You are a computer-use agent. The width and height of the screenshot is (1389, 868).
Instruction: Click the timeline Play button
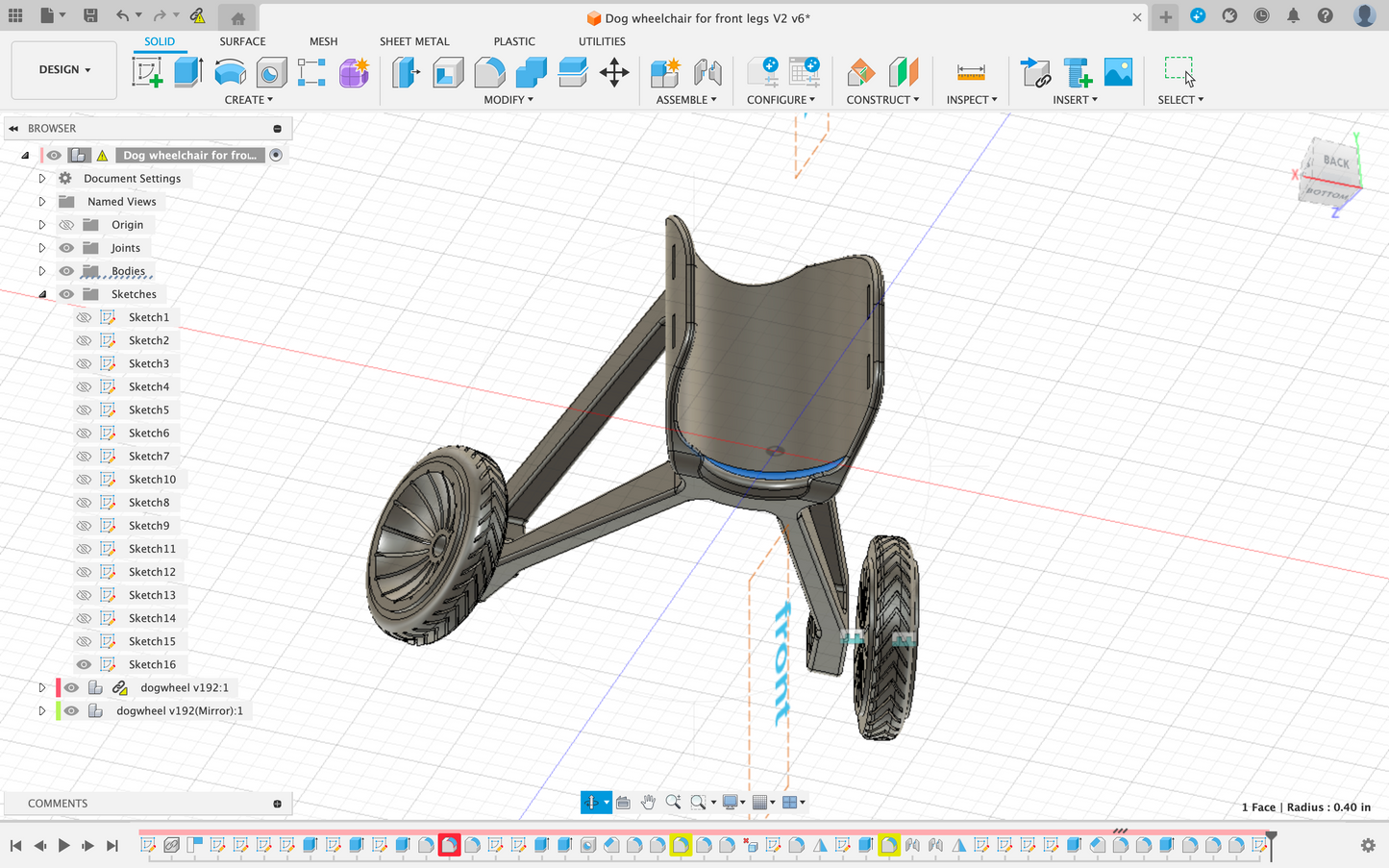[63, 845]
